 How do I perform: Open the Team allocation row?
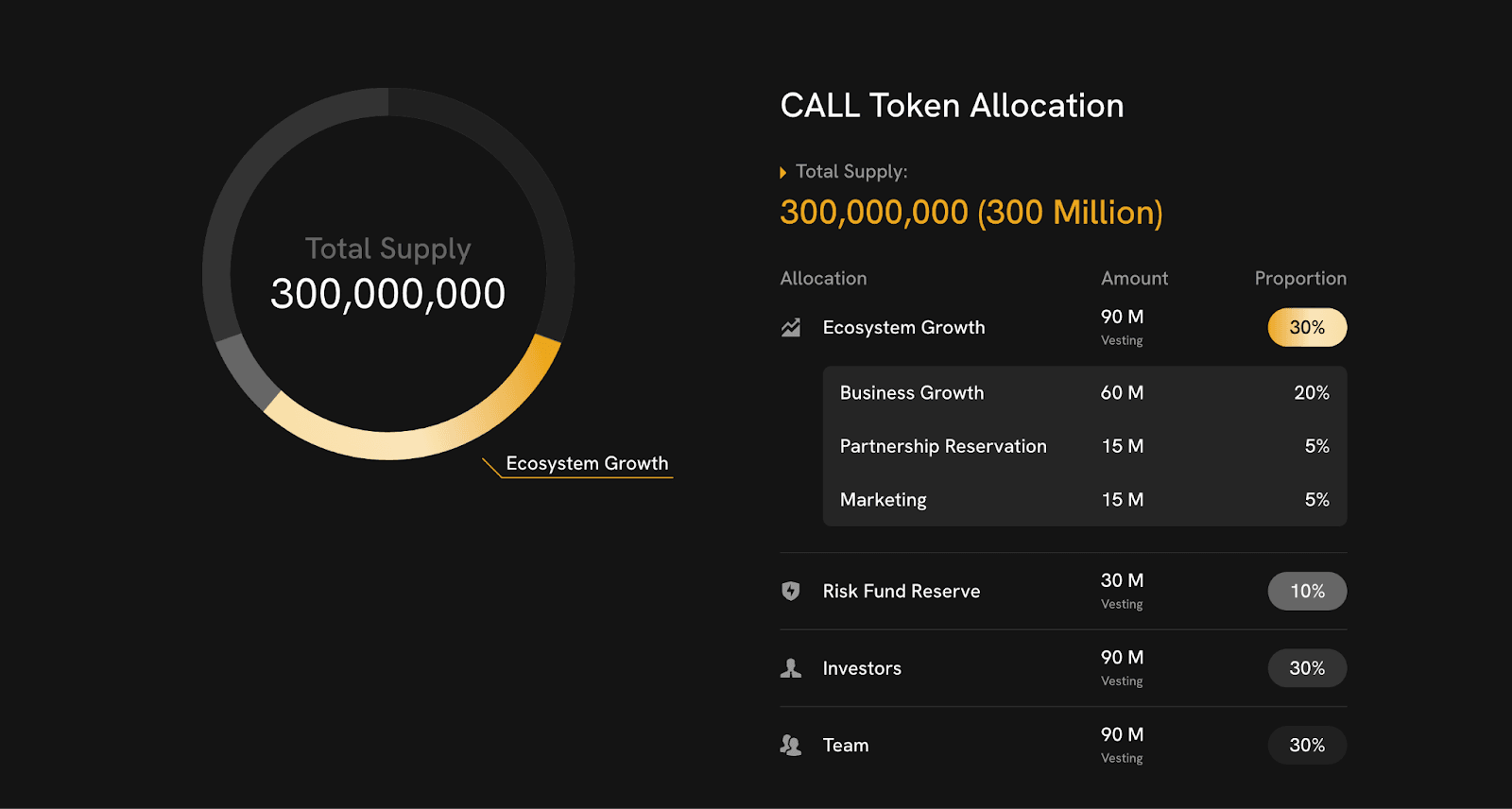pyautogui.click(x=846, y=745)
